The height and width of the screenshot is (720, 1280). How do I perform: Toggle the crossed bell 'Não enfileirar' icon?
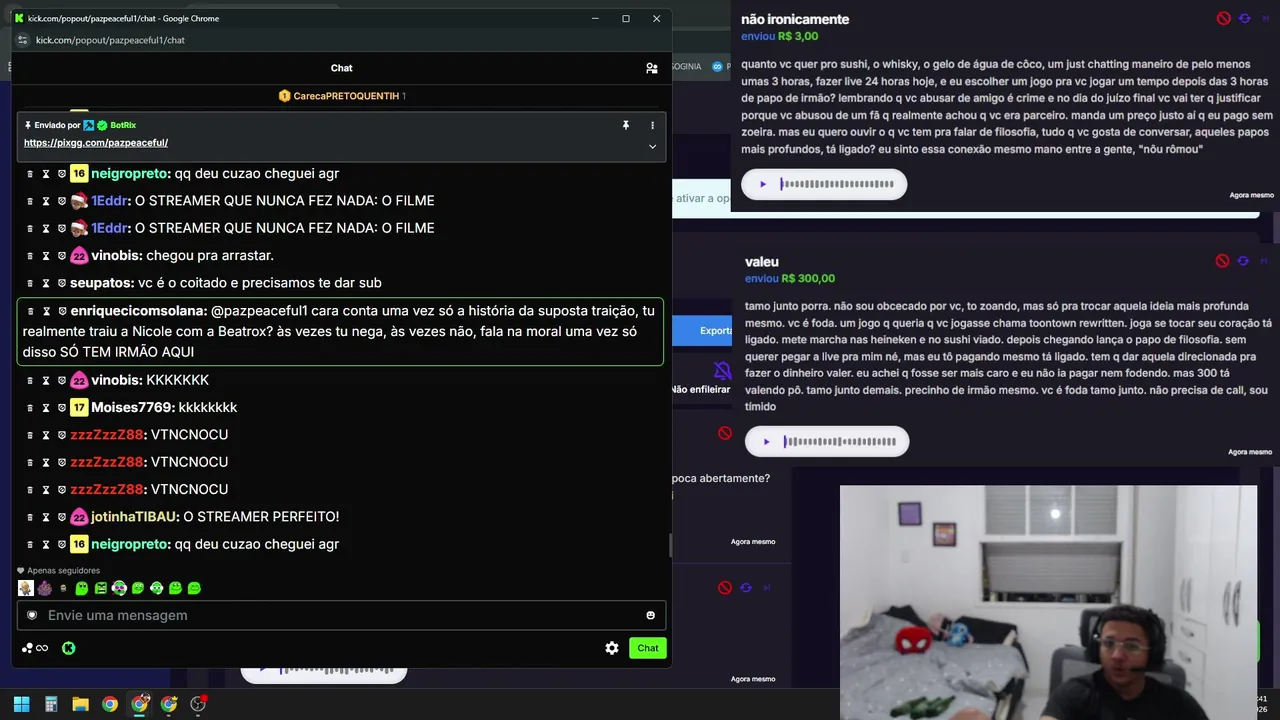(722, 372)
